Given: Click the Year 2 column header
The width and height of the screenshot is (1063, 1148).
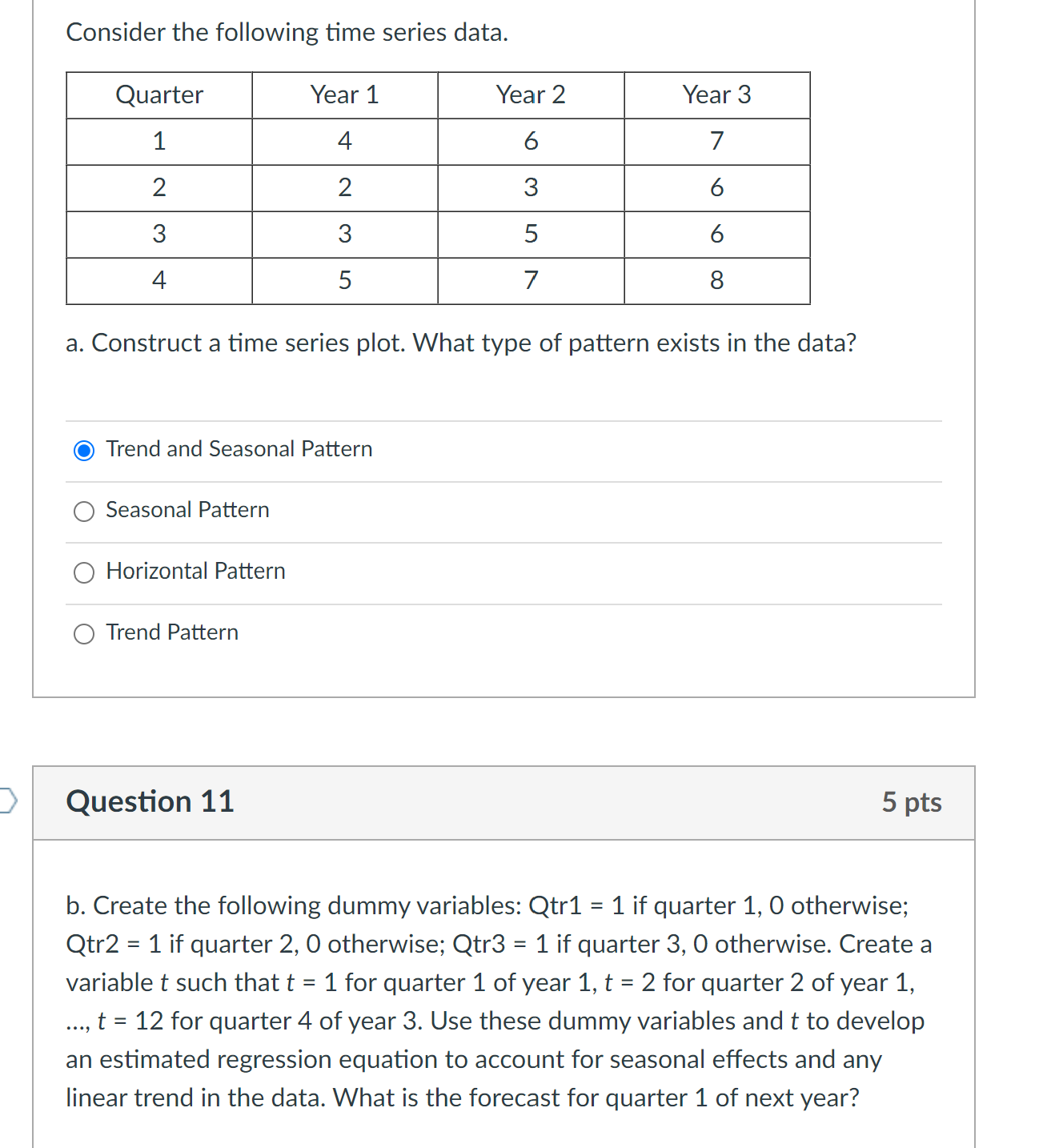Looking at the screenshot, I should 531,94.
